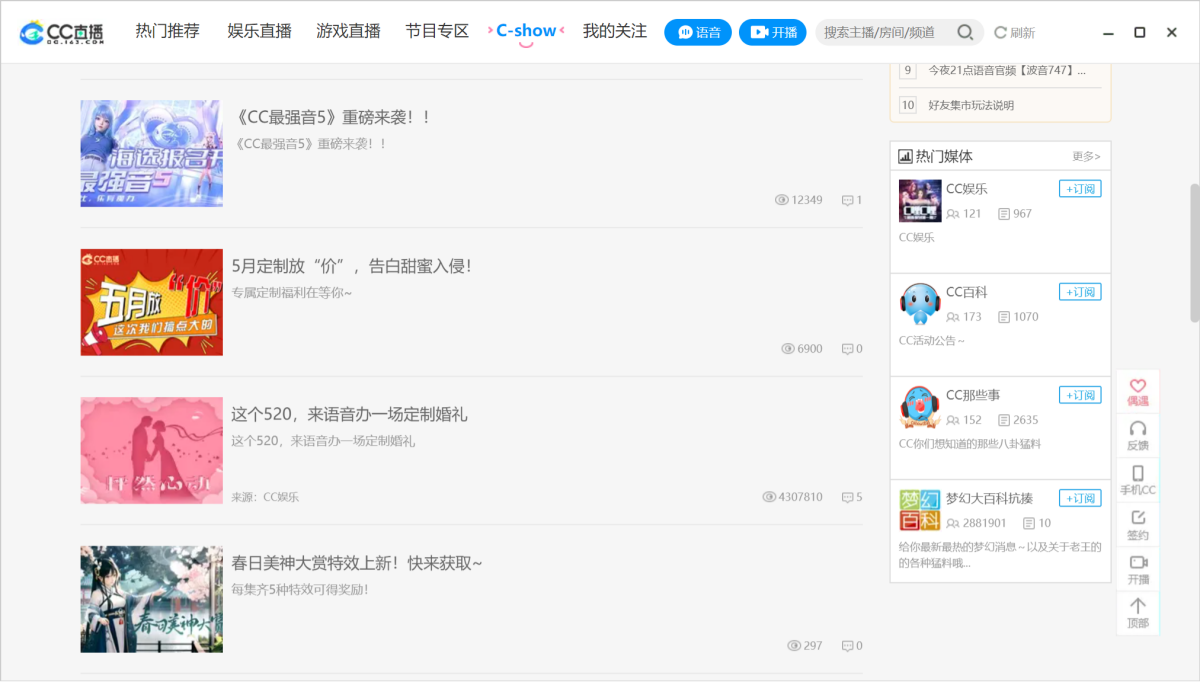This screenshot has height=682, width=1200.
Task: Click the search magnifier icon
Action: point(963,32)
